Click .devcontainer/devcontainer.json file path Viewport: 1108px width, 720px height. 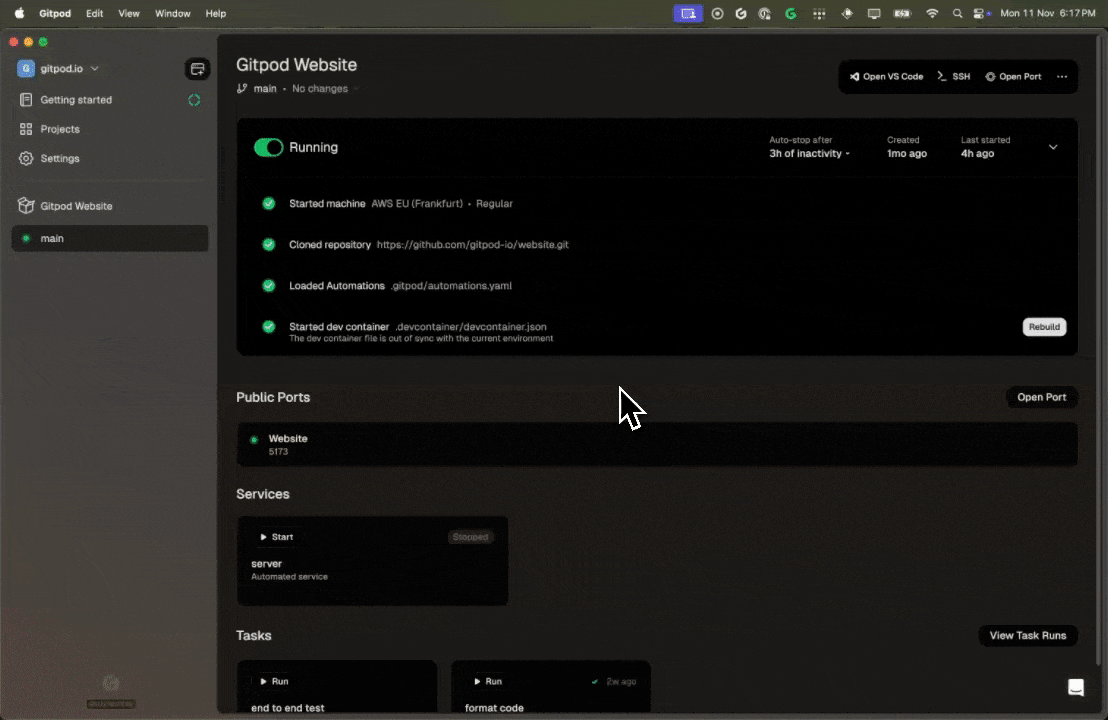pyautogui.click(x=471, y=326)
